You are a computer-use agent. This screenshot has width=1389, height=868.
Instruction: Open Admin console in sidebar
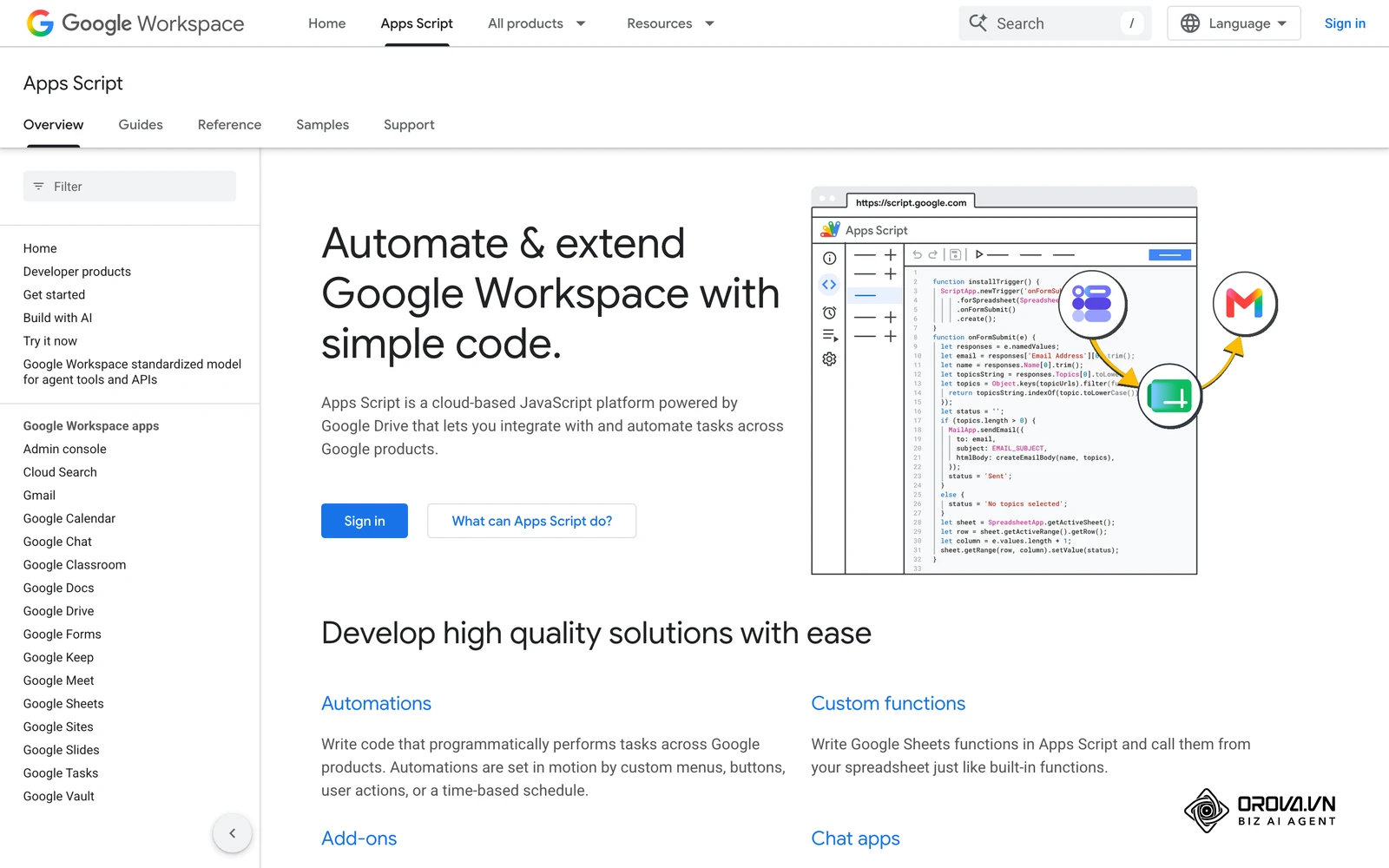click(x=65, y=449)
